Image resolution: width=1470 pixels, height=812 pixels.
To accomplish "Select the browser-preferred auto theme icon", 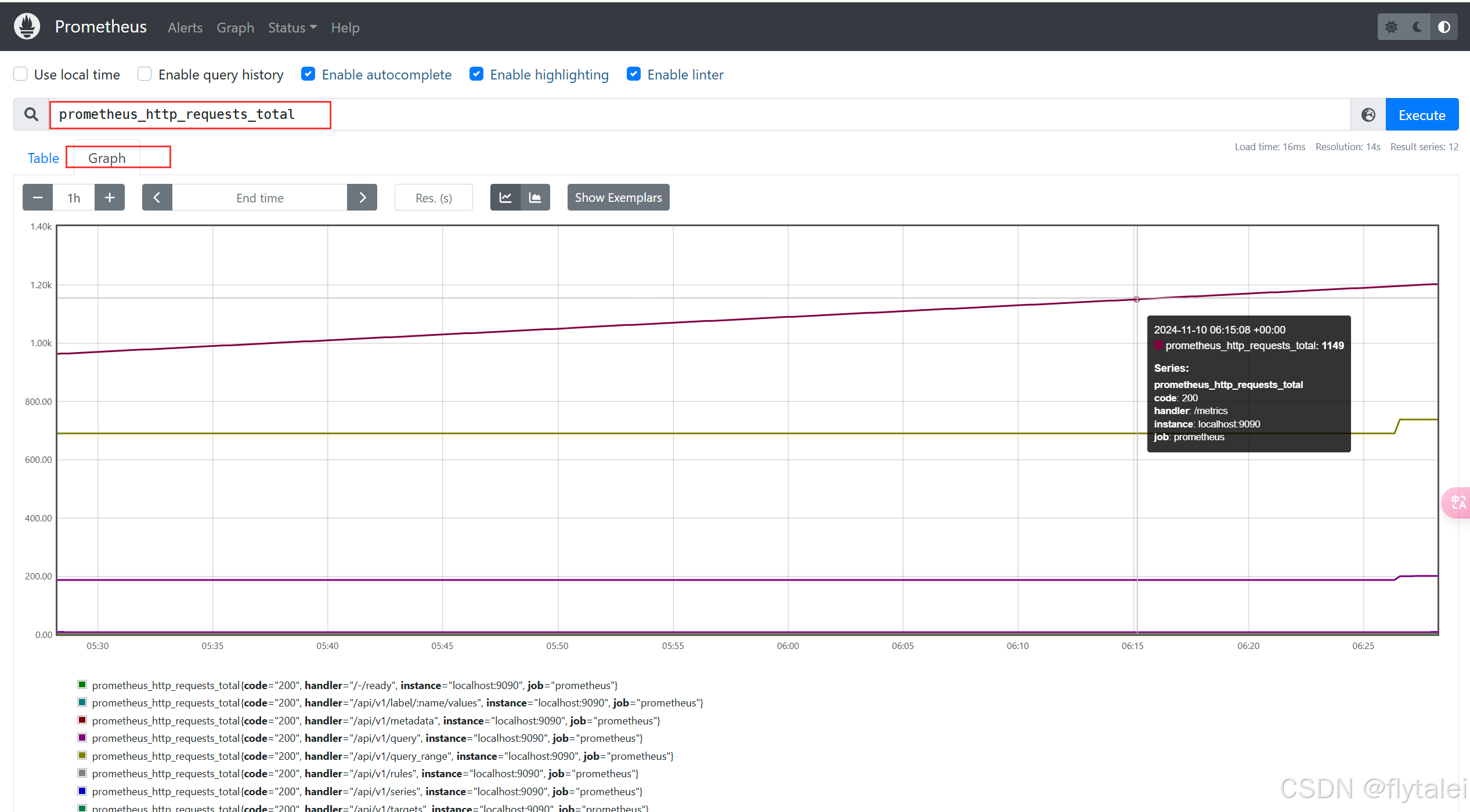I will click(1444, 27).
